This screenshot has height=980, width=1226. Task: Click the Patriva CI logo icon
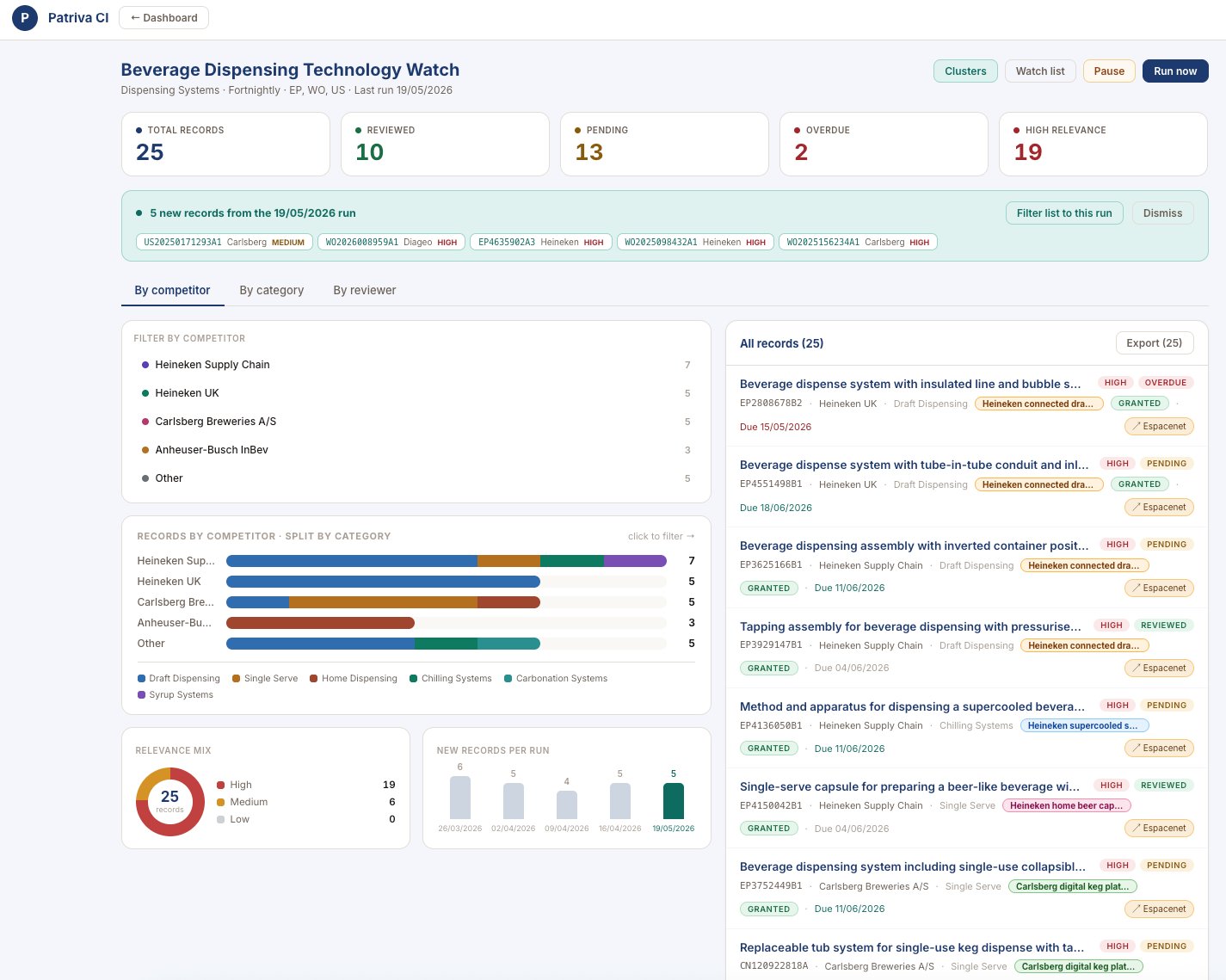[25, 17]
